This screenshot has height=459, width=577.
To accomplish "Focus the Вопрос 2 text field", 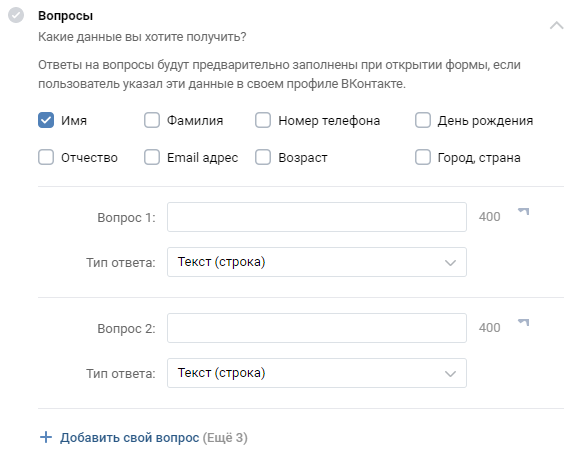I will click(x=317, y=328).
